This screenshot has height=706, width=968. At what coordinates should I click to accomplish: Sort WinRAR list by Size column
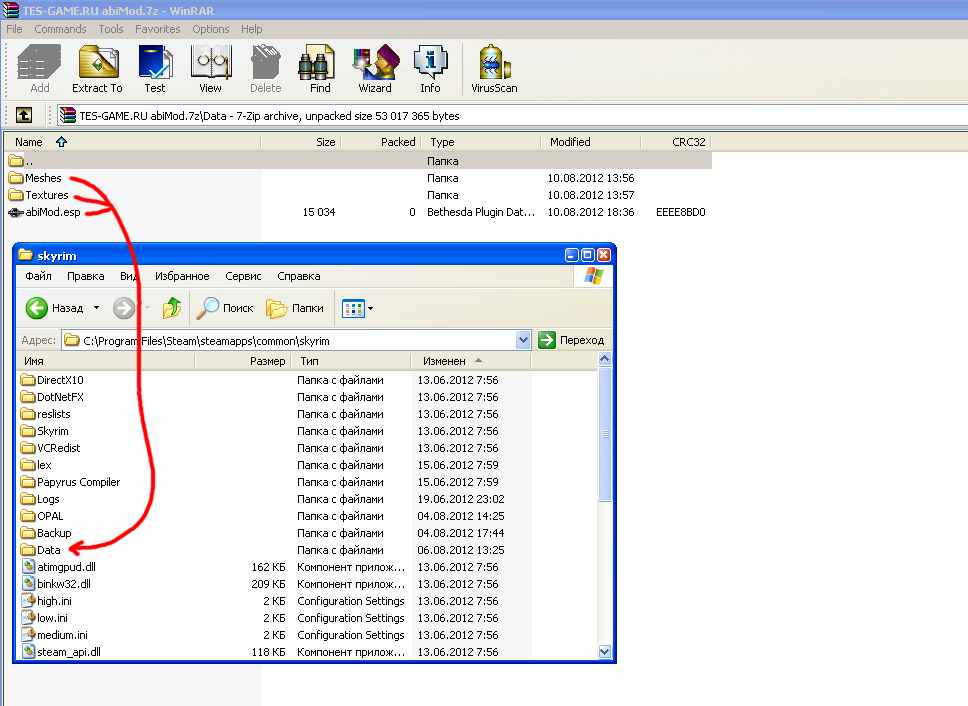(x=301, y=142)
